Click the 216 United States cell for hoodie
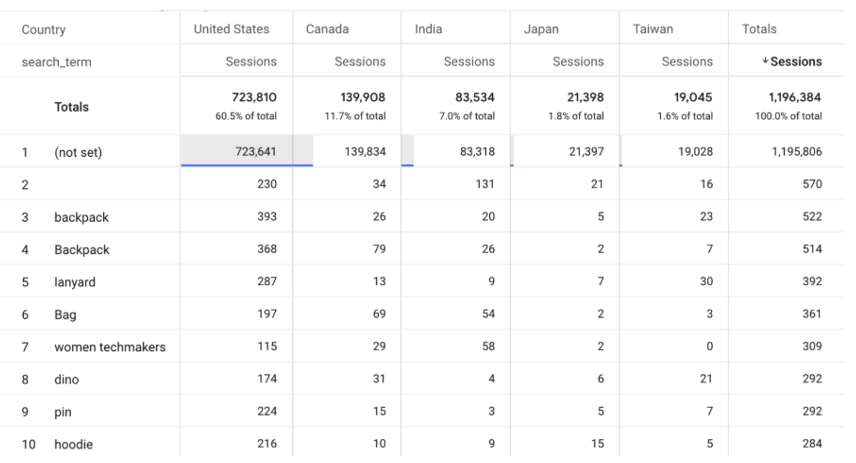 click(x=267, y=443)
